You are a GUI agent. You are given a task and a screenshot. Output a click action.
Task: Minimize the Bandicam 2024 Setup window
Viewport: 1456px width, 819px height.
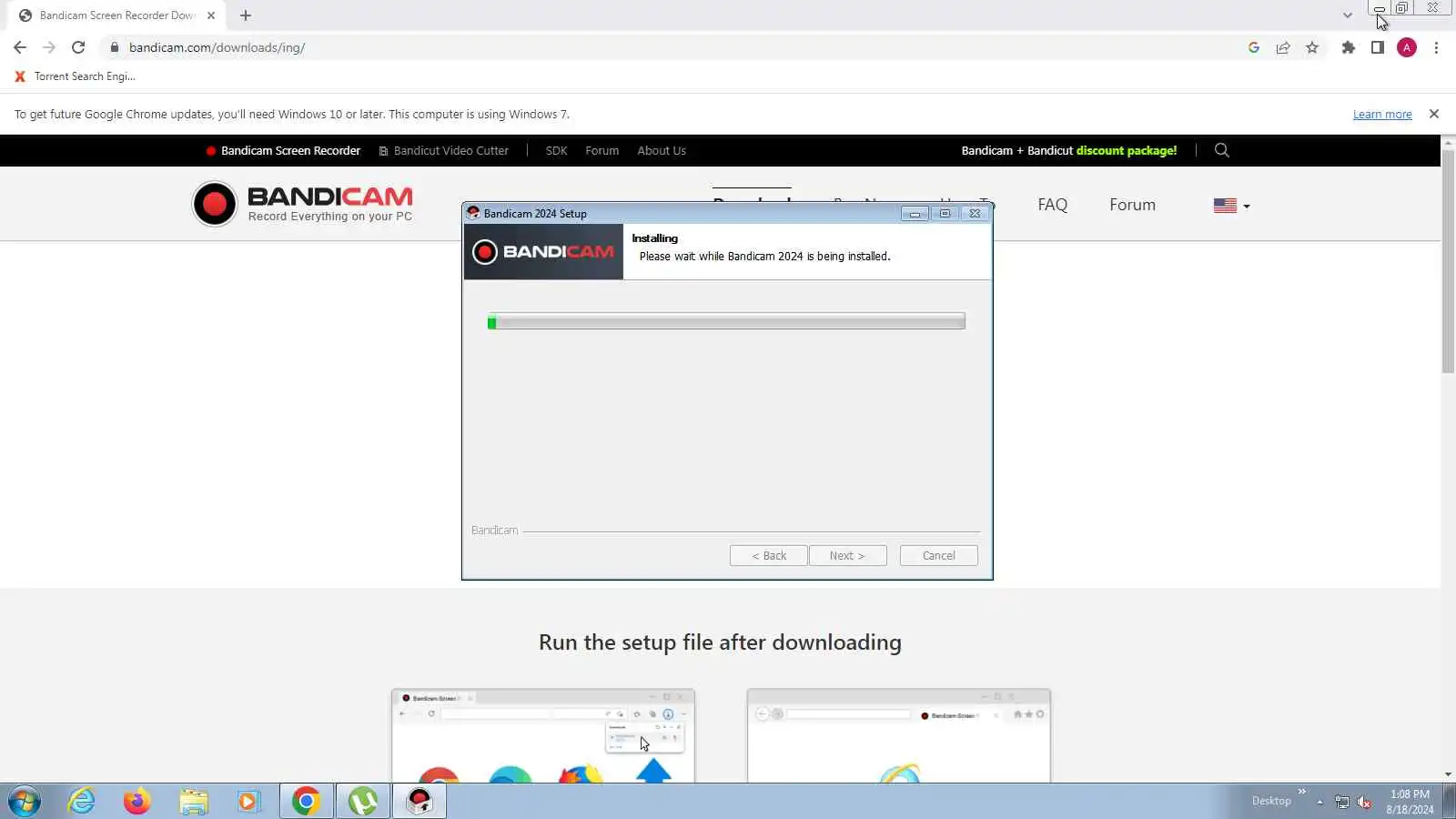tap(915, 214)
